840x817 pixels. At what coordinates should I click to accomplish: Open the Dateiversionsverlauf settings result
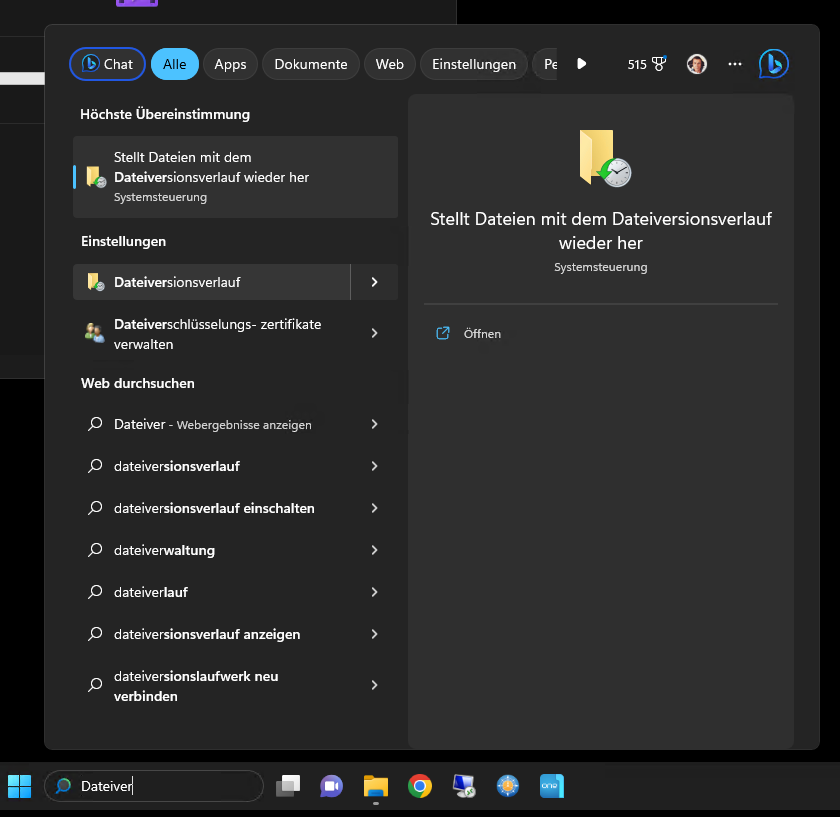(212, 282)
